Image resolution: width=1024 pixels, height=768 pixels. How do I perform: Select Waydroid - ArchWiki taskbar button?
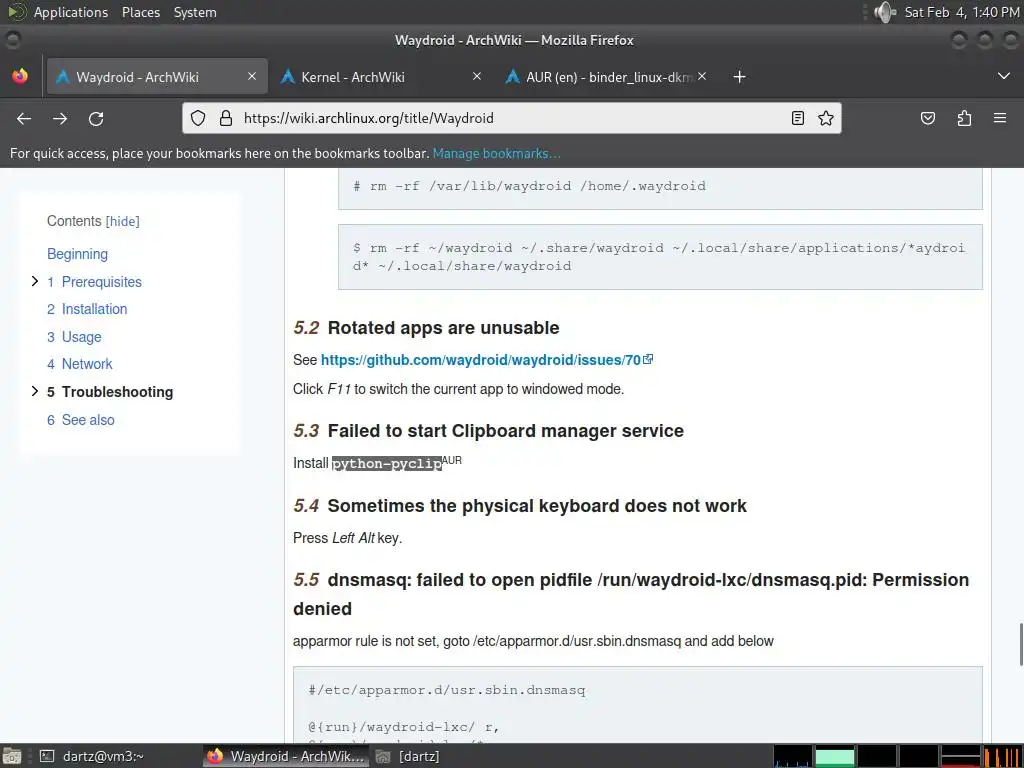point(286,756)
